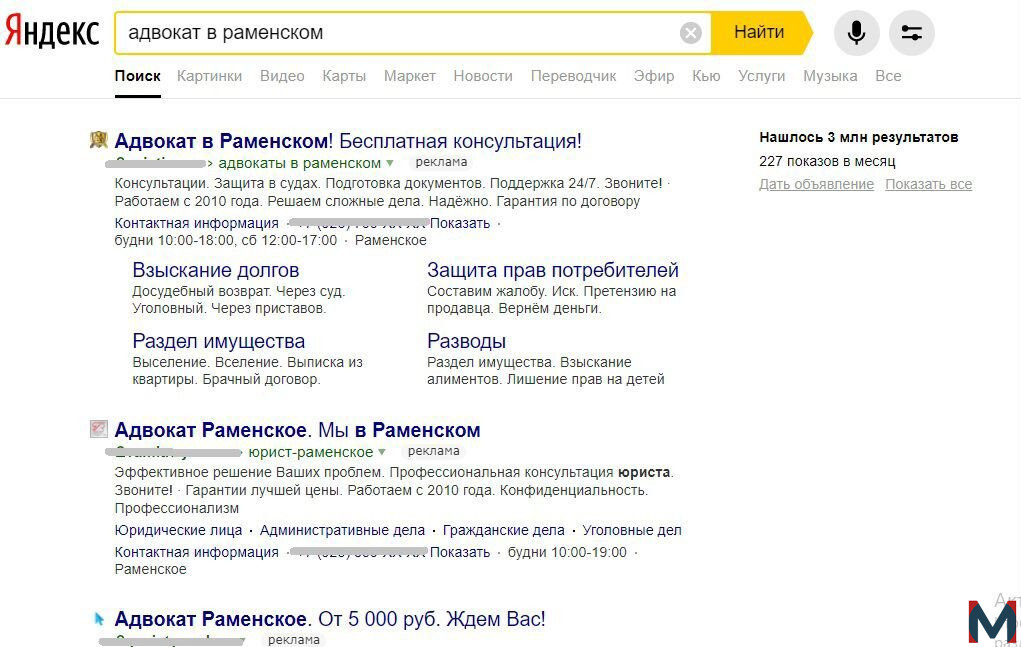Open search settings sliders icon

tap(912, 33)
